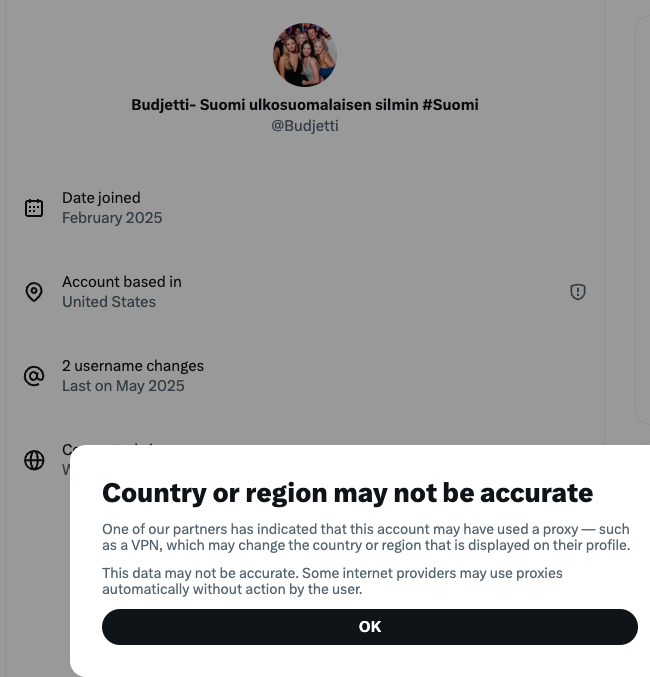Click the globe icon in the left column
Image resolution: width=650 pixels, height=677 pixels.
click(34, 460)
